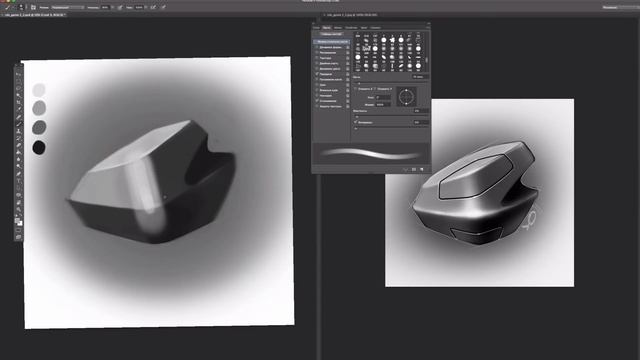The height and width of the screenshot is (360, 640).
Task: Select the Paint Bucket tool
Action: coord(18,152)
